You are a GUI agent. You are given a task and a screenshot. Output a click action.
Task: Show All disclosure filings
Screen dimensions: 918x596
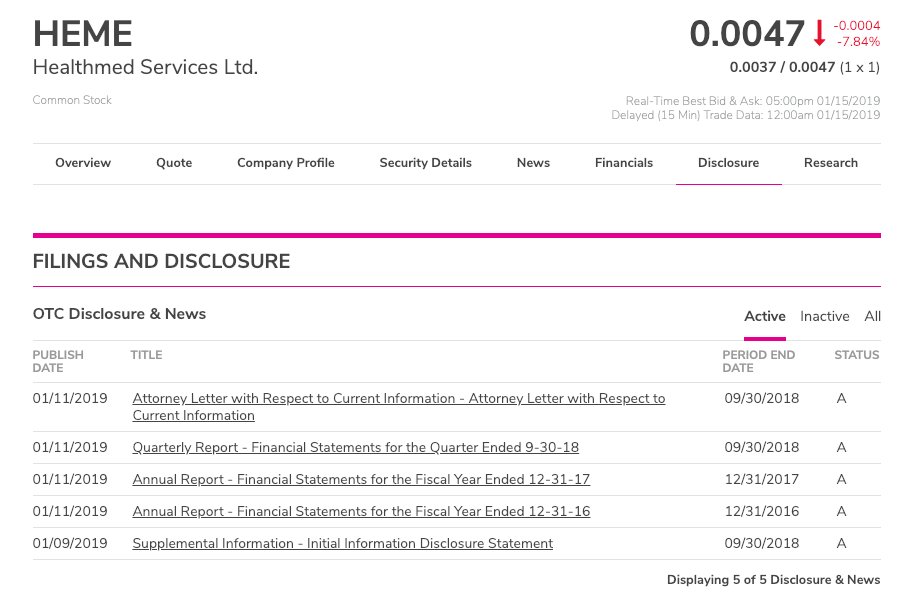(872, 316)
